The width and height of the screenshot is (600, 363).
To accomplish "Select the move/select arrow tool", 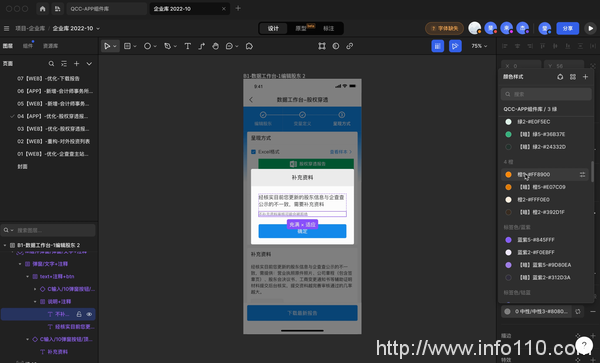I will pos(107,46).
